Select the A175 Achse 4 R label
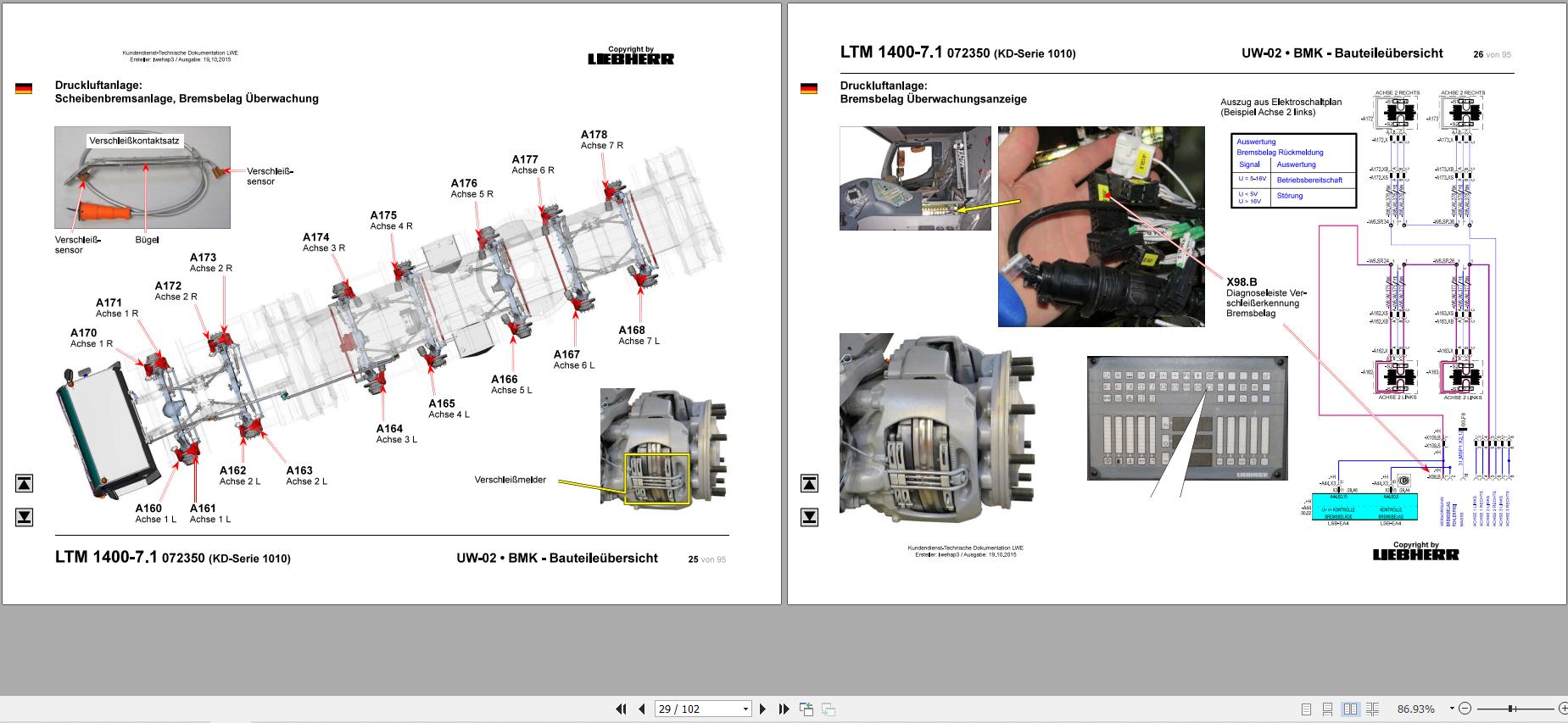The width and height of the screenshot is (1568, 723). tap(391, 220)
